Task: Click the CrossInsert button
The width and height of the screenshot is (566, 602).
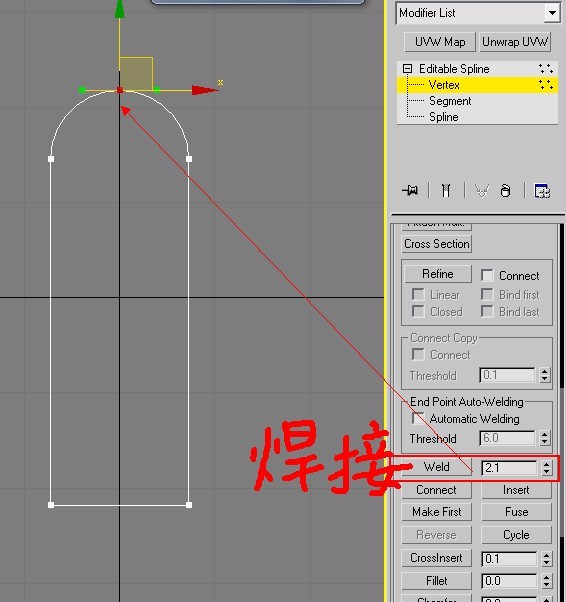Action: [437, 558]
